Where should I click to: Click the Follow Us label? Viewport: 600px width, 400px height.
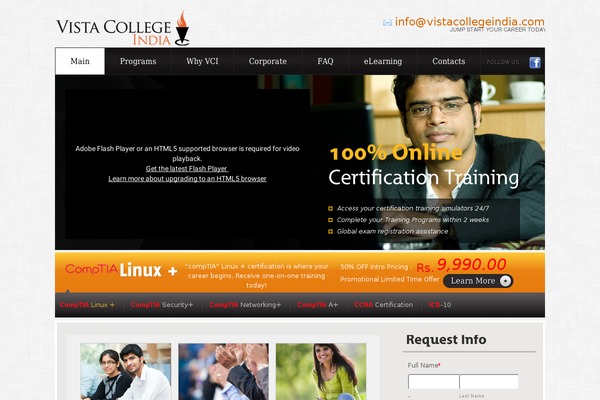503,62
